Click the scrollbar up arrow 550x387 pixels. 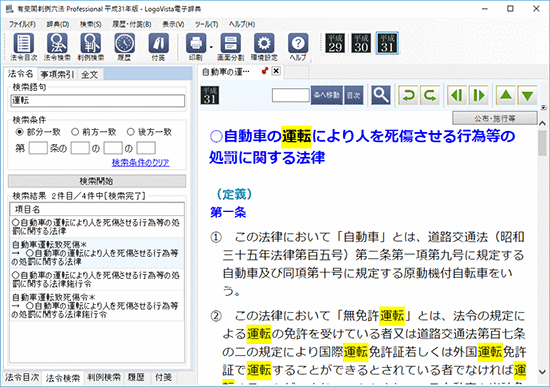(x=542, y=123)
